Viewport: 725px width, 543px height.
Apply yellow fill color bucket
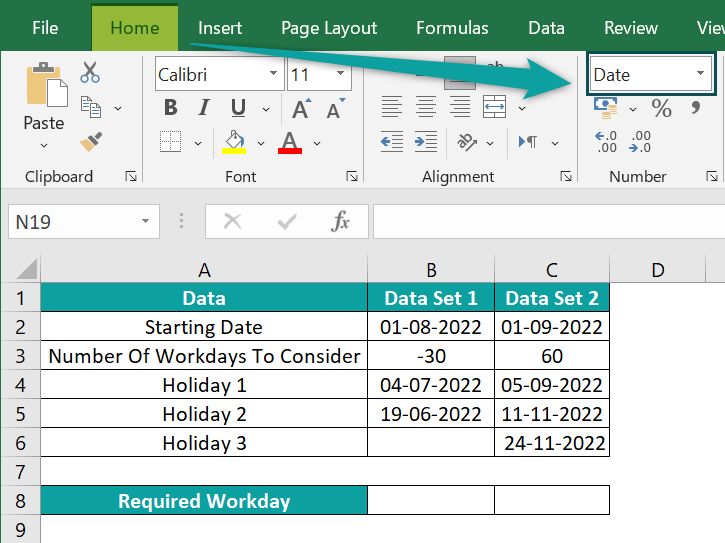[x=234, y=142]
